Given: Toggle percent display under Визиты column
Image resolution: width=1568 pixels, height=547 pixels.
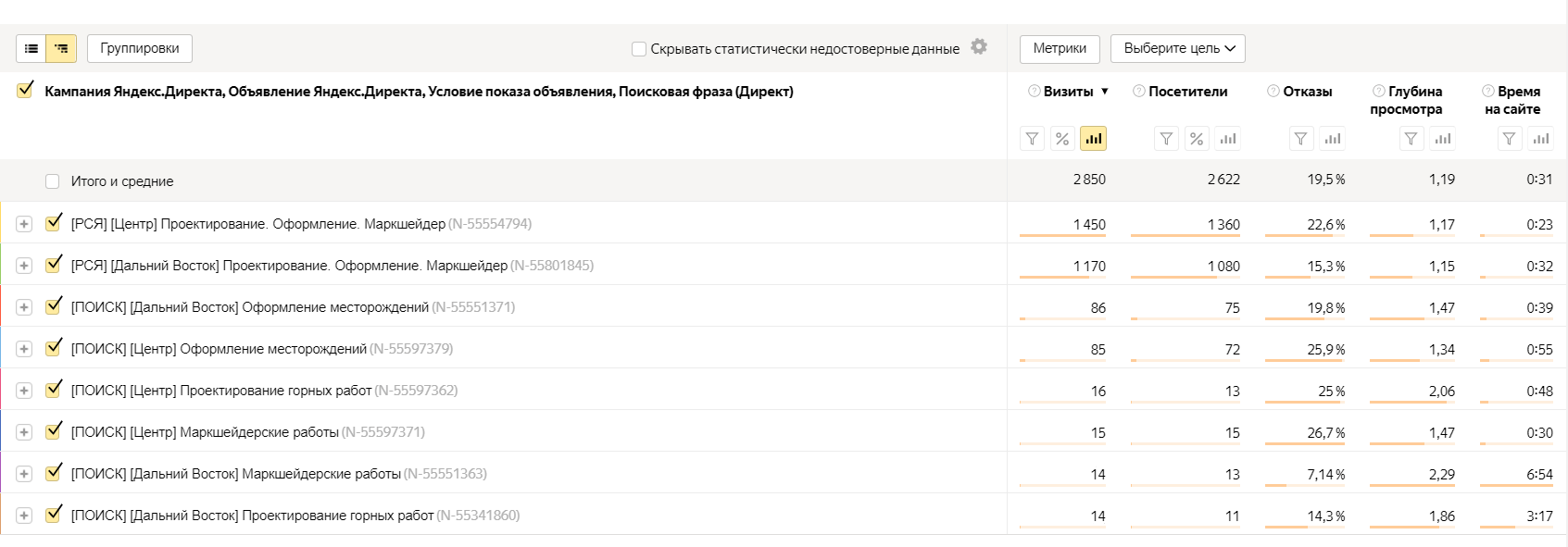Looking at the screenshot, I should (1062, 139).
